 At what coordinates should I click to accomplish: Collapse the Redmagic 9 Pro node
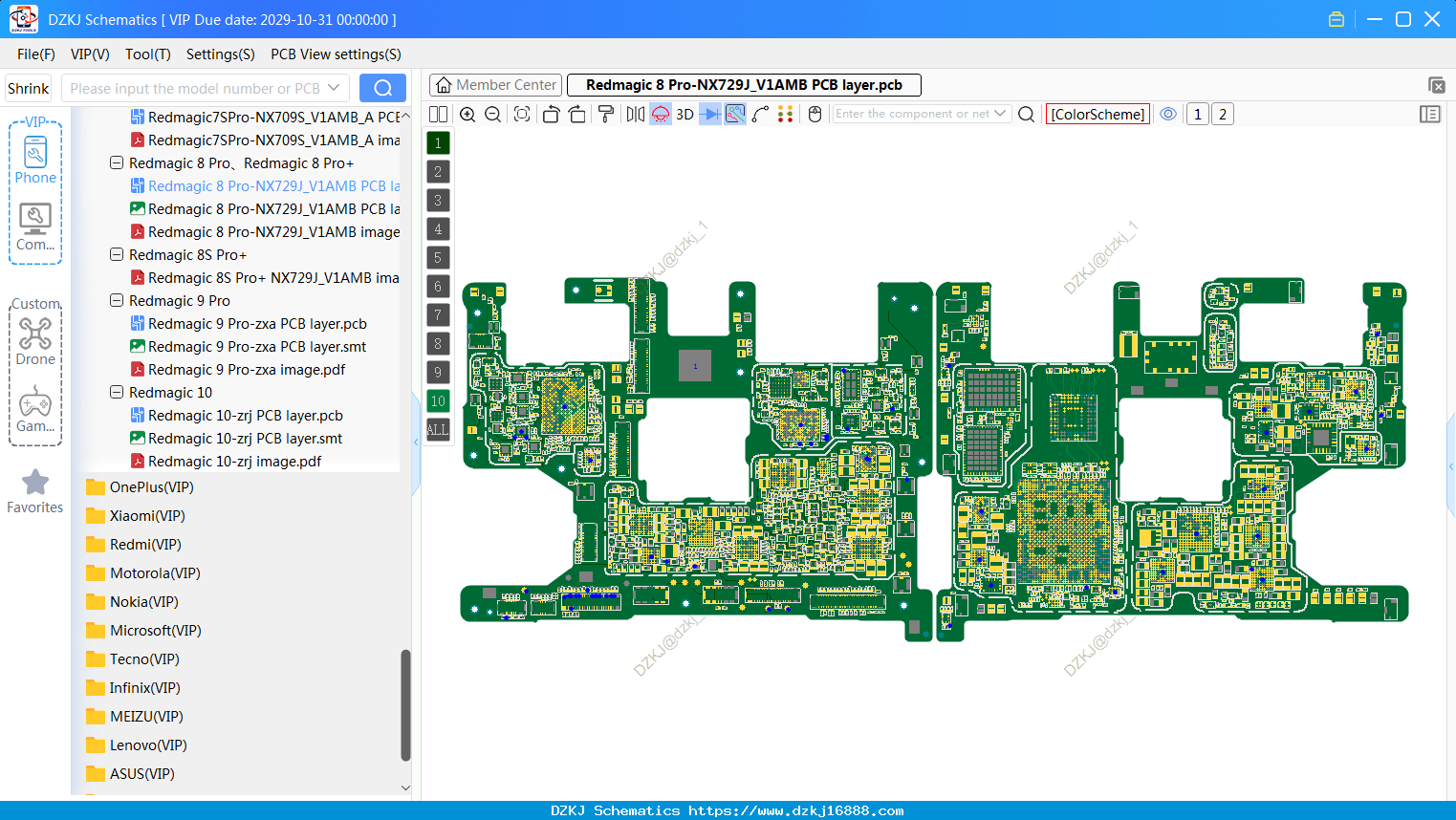coord(117,301)
